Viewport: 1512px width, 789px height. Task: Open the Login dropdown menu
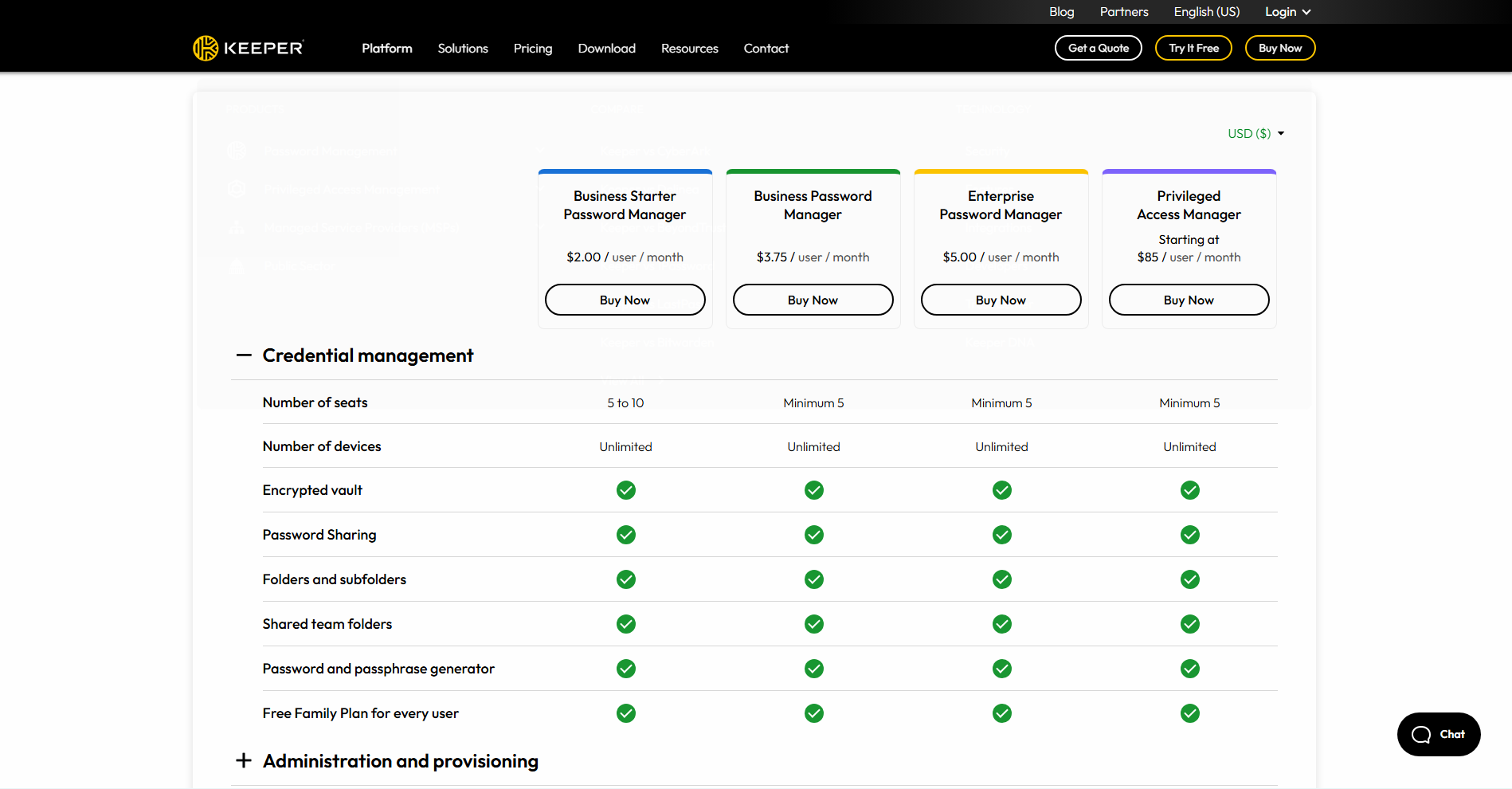(x=1287, y=12)
